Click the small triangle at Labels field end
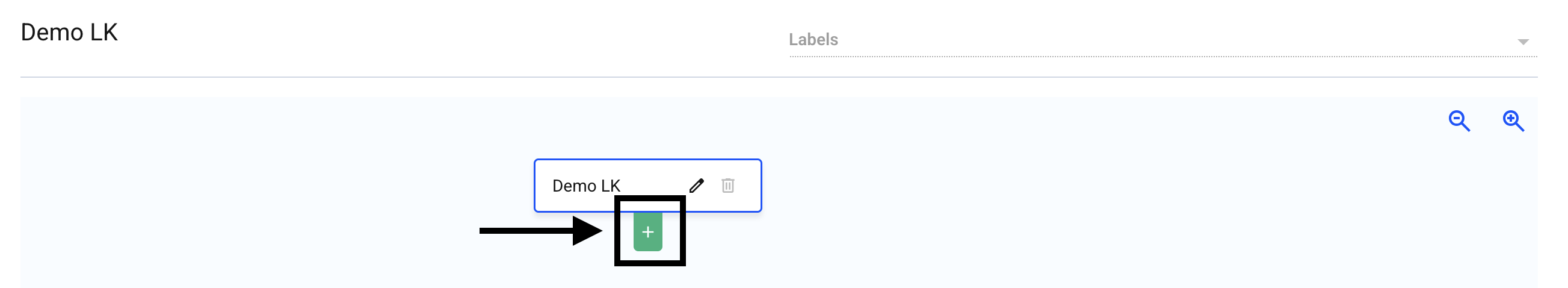This screenshot has height=288, width=1568. [x=1523, y=42]
